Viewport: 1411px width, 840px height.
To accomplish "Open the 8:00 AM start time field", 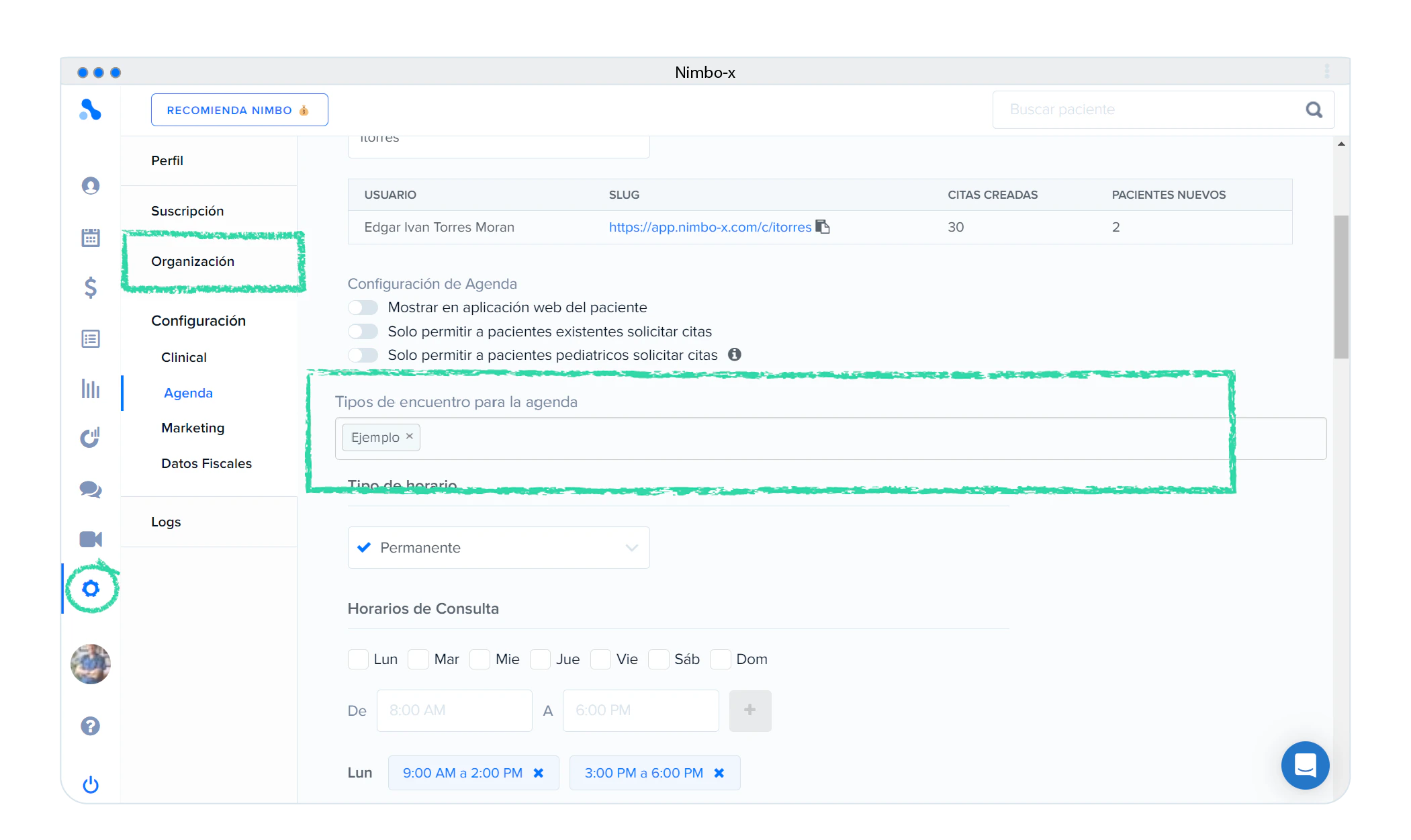I will [454, 710].
